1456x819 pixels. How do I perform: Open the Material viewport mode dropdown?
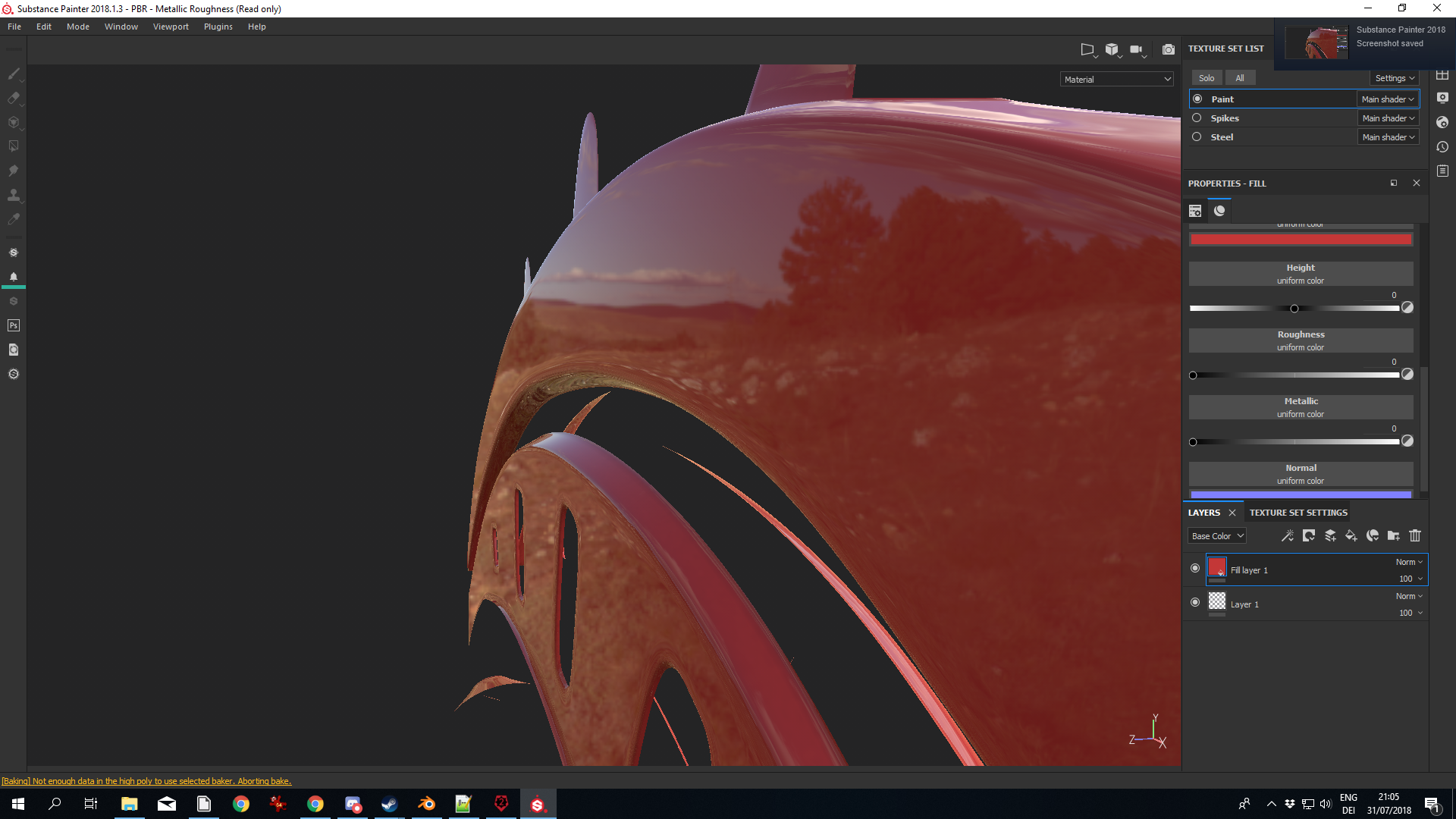pos(1117,80)
